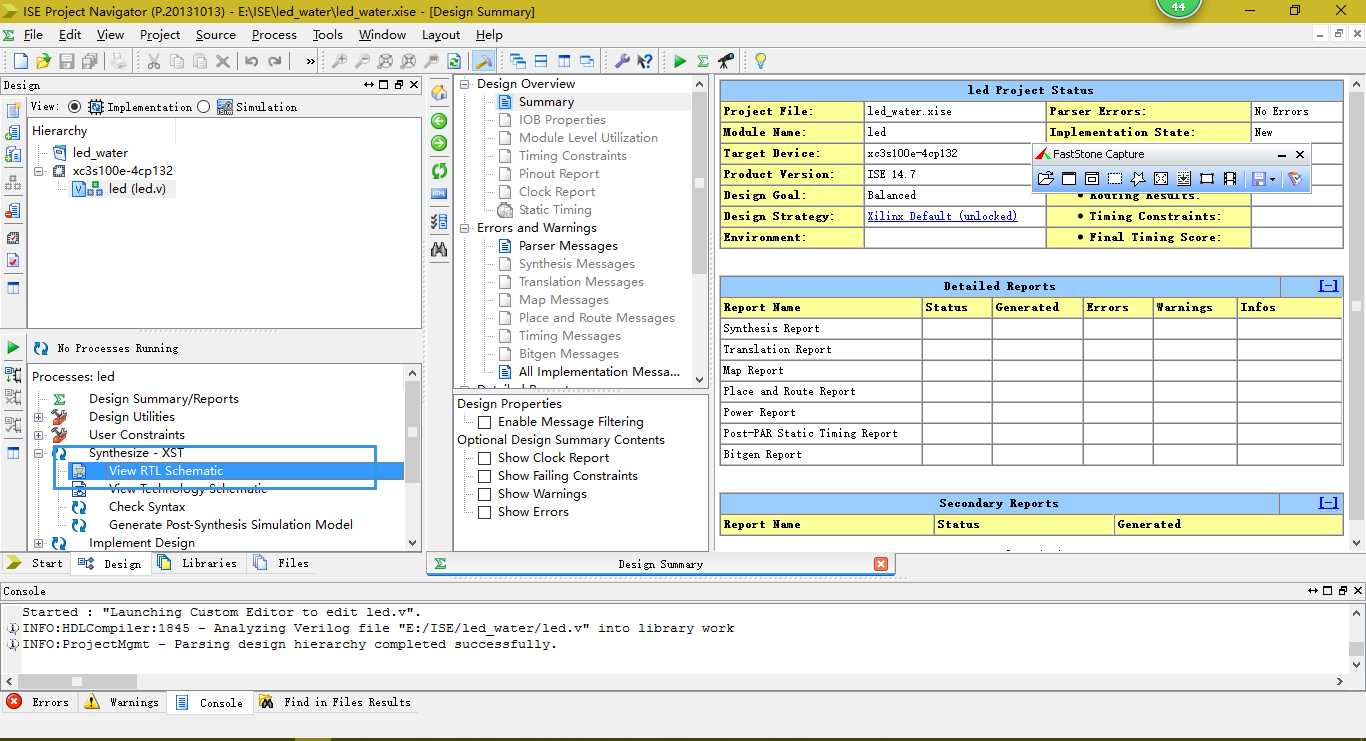Screen dimensions: 1366x741
Task: Open Parser Messages in Errors and Warnings
Action: pos(568,246)
